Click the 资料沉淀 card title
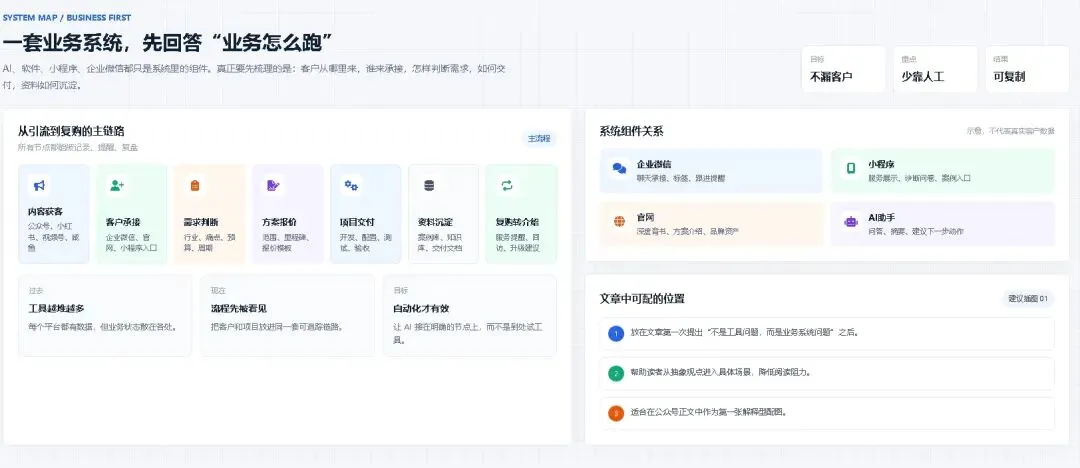 click(435, 223)
